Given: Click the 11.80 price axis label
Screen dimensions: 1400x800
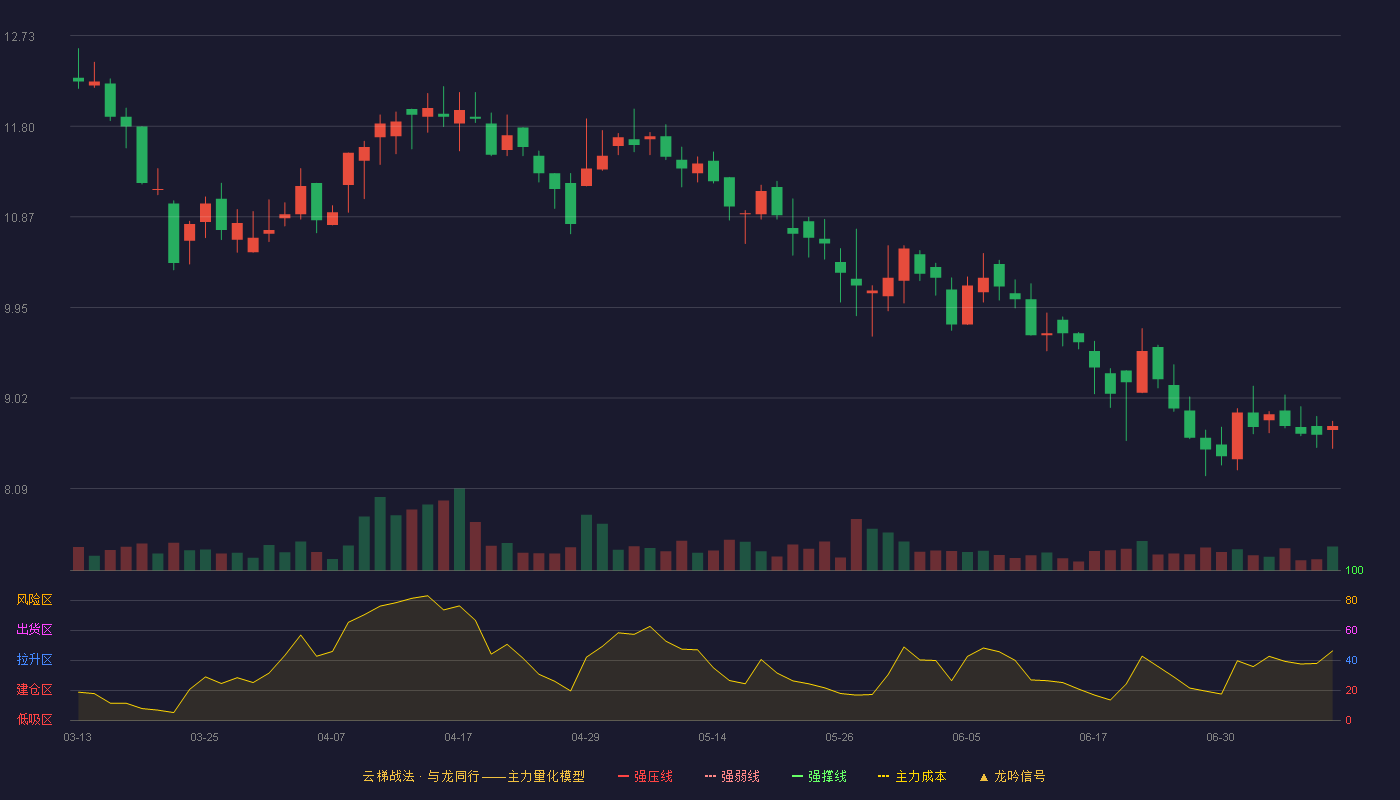Looking at the screenshot, I should [19, 128].
